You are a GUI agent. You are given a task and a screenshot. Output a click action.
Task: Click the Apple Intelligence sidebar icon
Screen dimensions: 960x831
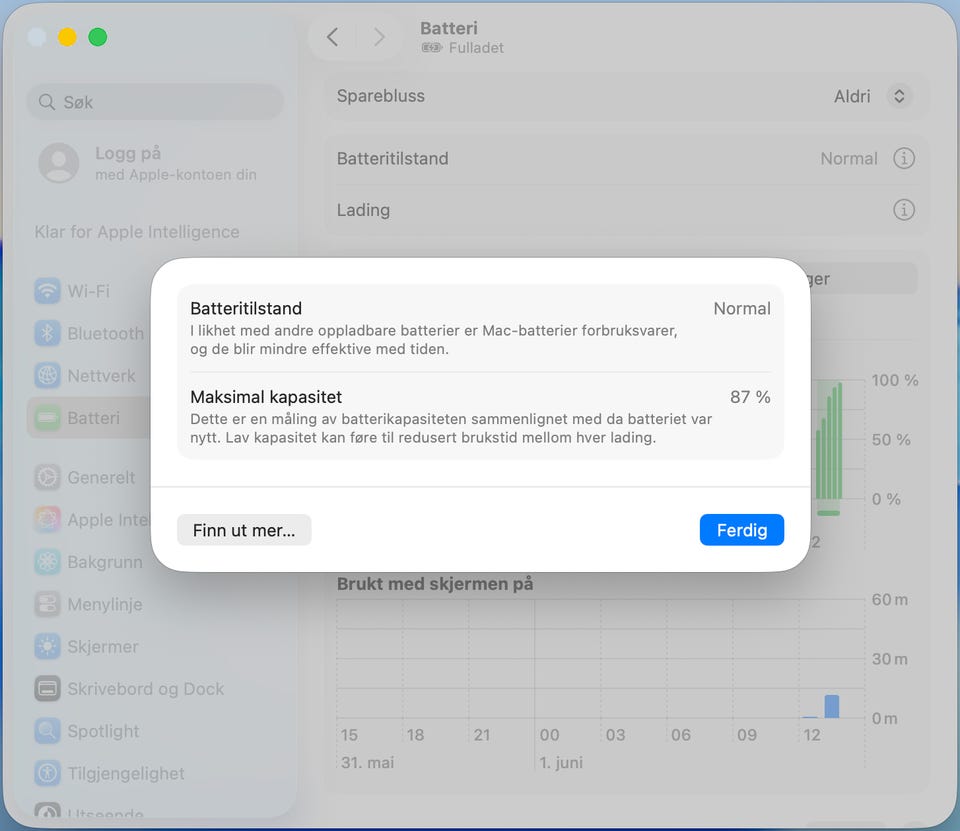point(47,519)
